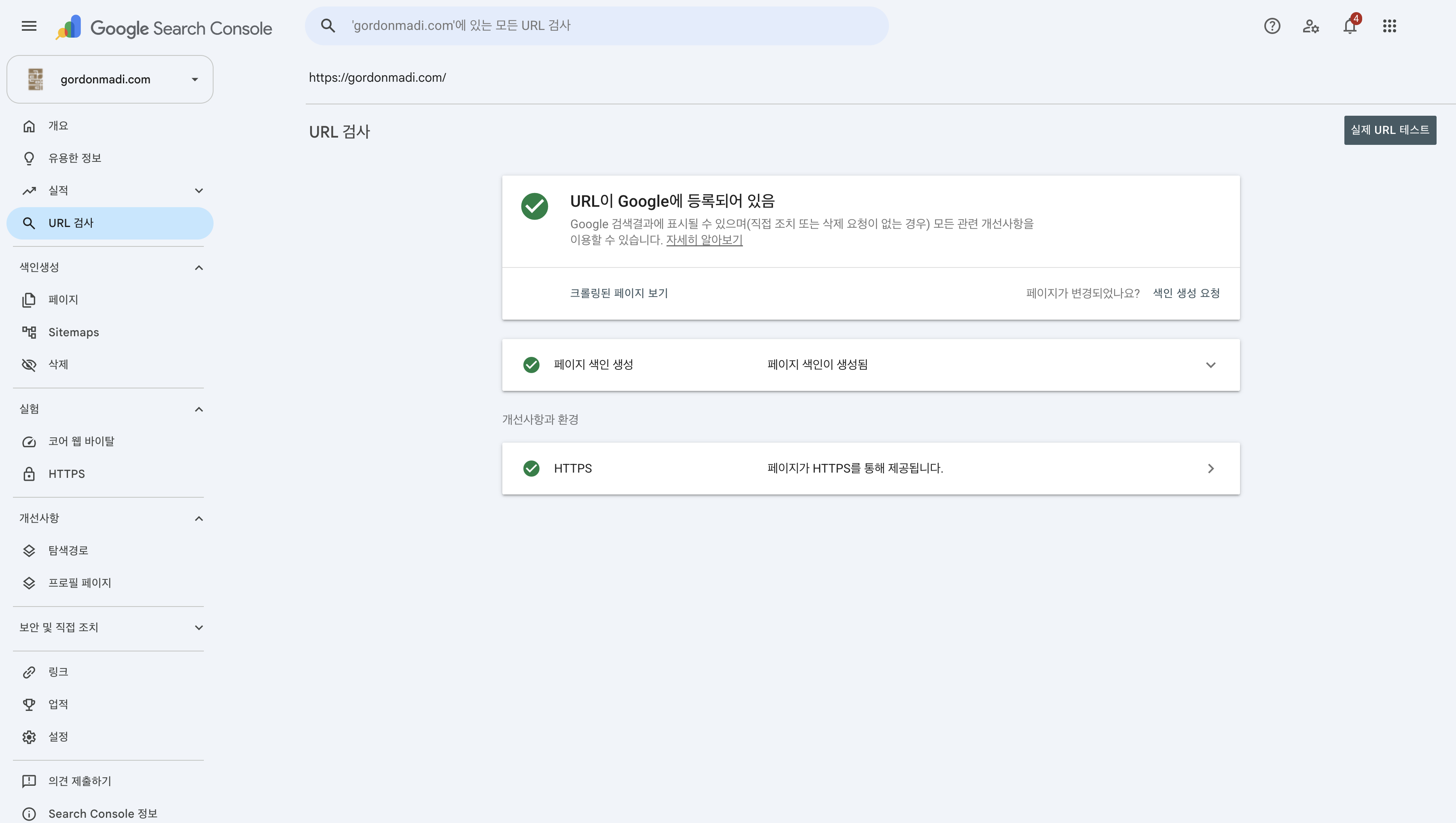Viewport: 1456px width, 823px height.
Task: Expand the 보안 및 직접 조치 section
Action: (x=199, y=628)
